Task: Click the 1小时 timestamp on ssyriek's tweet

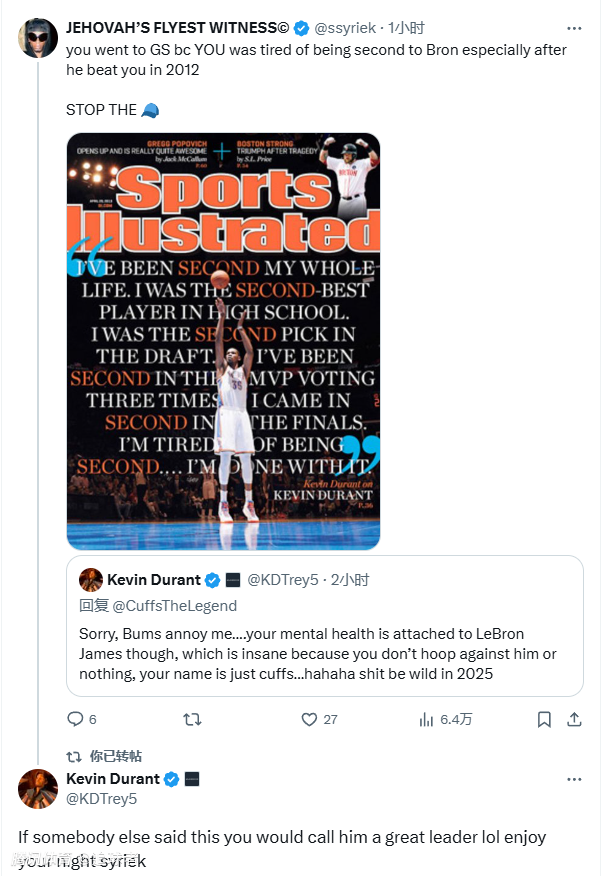Action: coord(407,28)
